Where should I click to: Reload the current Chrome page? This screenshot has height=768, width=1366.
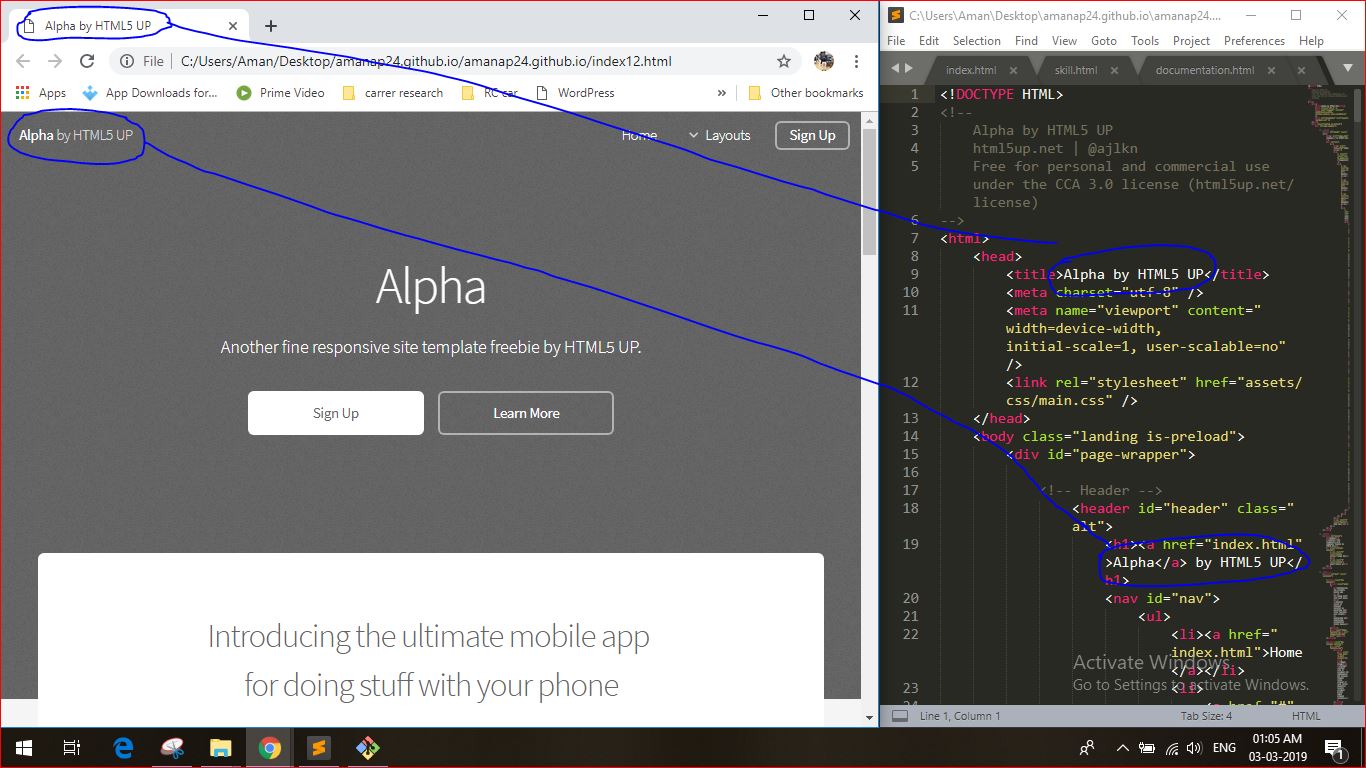pos(87,61)
